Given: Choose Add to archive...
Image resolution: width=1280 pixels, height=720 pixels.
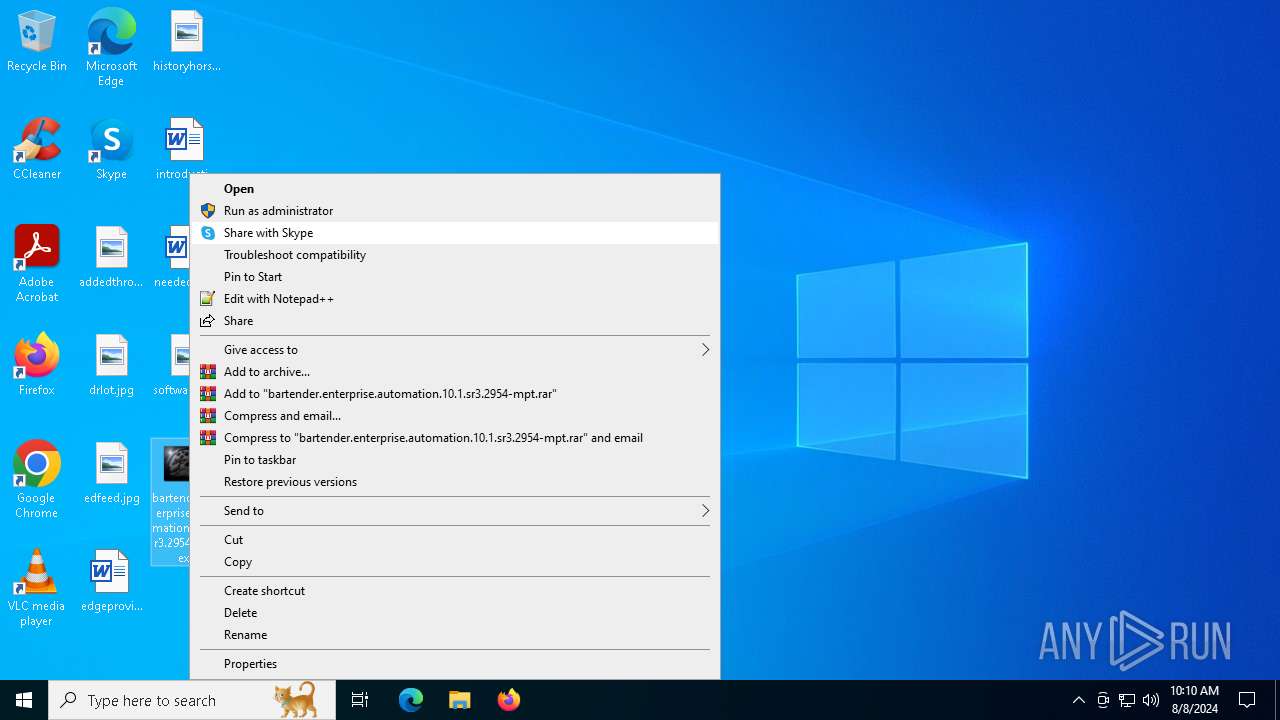Looking at the screenshot, I should point(455,372).
